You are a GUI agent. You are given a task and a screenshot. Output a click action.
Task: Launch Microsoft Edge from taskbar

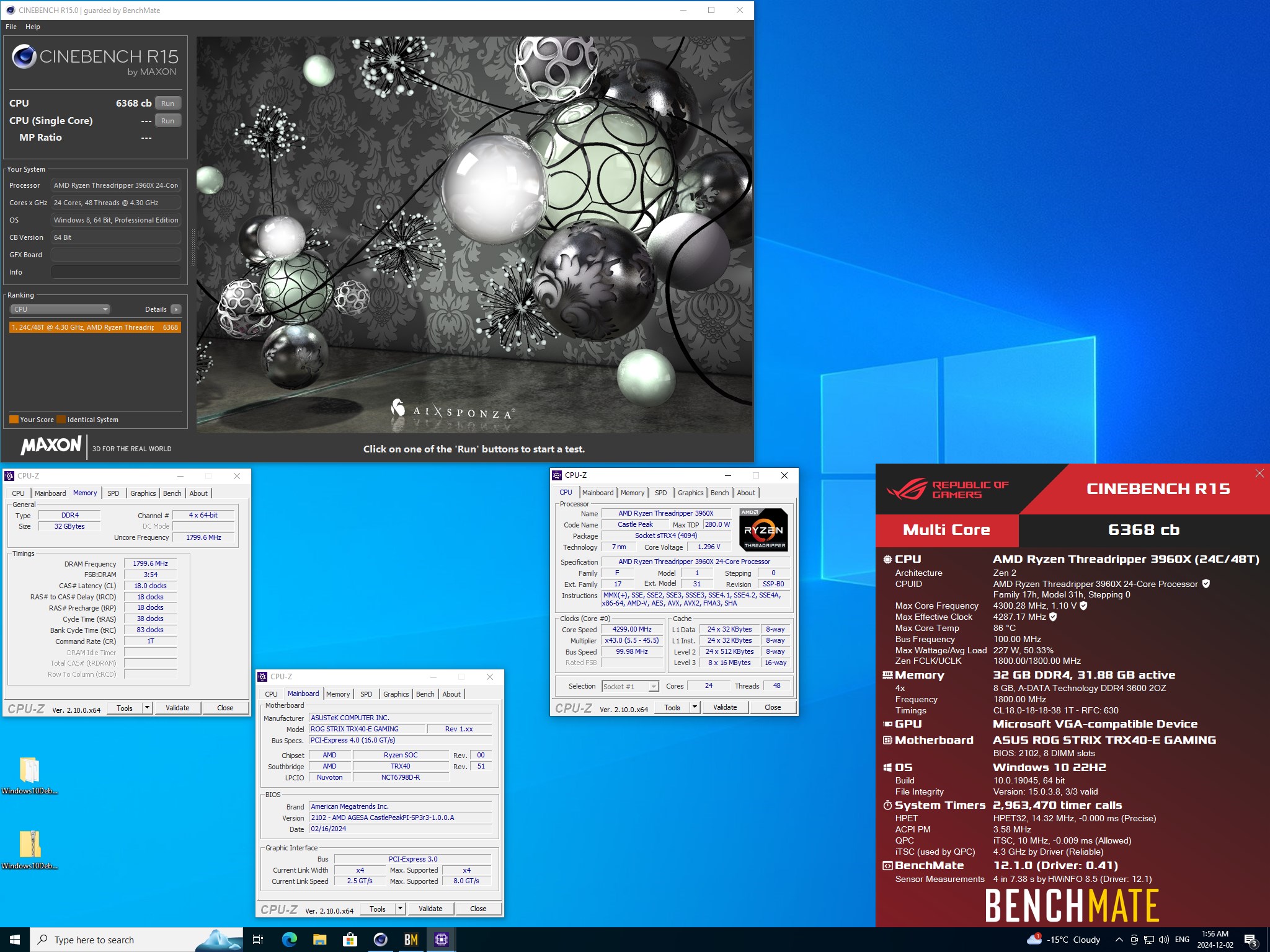point(289,940)
